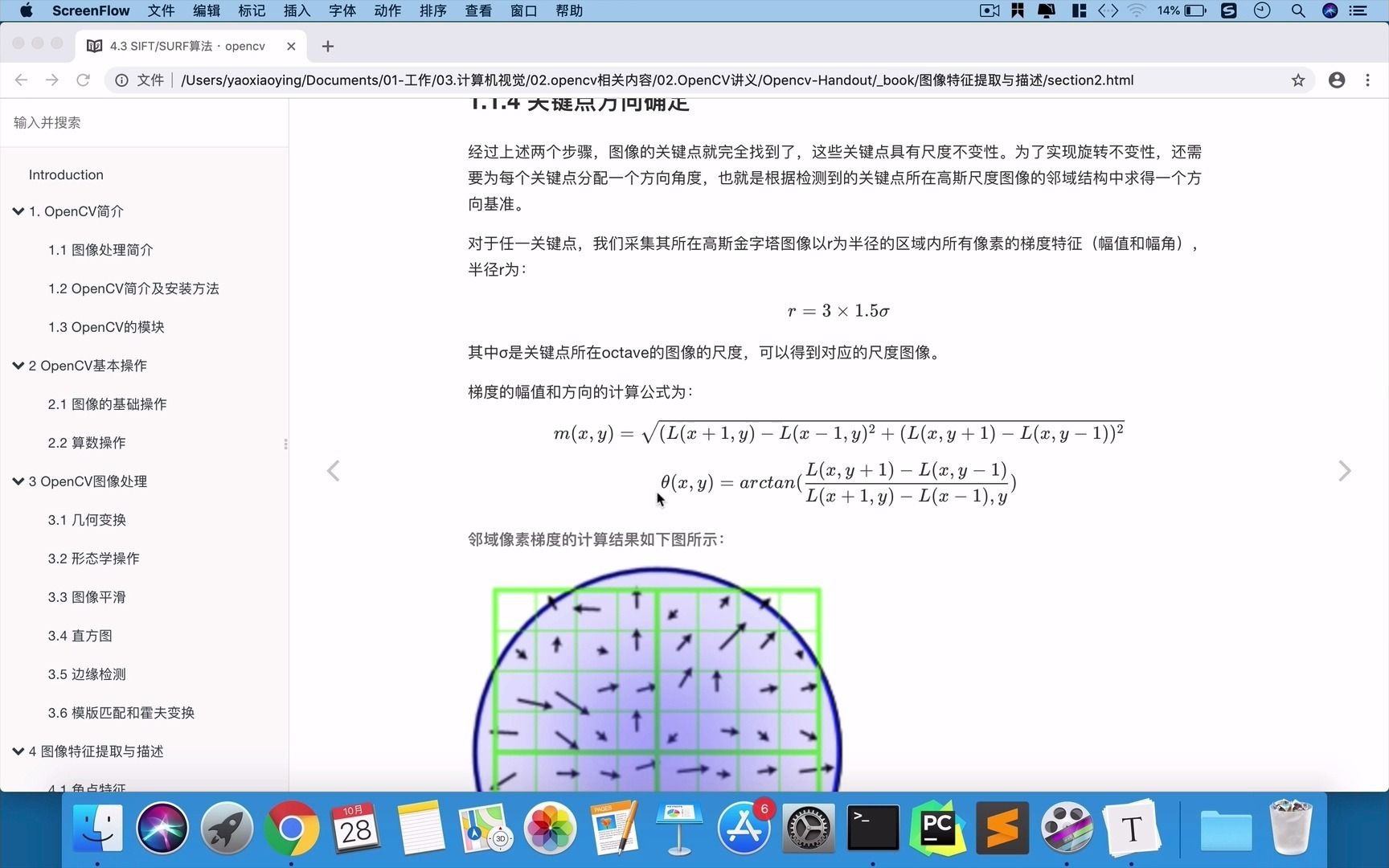This screenshot has width=1389, height=868.
Task: Open Typora T icon in Dock
Action: click(1131, 828)
